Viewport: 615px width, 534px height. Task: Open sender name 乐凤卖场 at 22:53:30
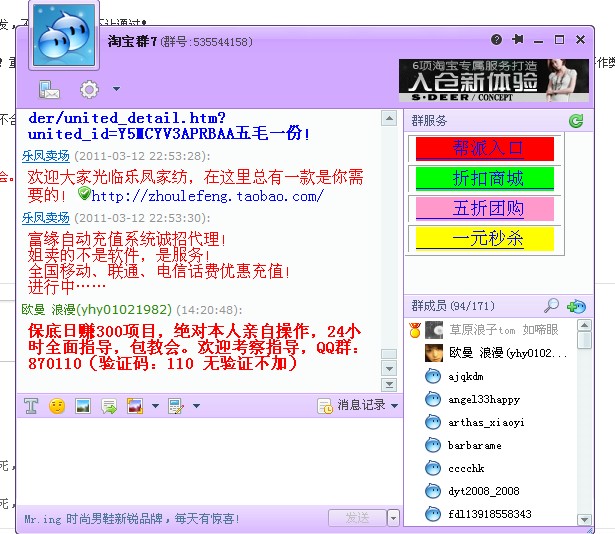[45, 218]
